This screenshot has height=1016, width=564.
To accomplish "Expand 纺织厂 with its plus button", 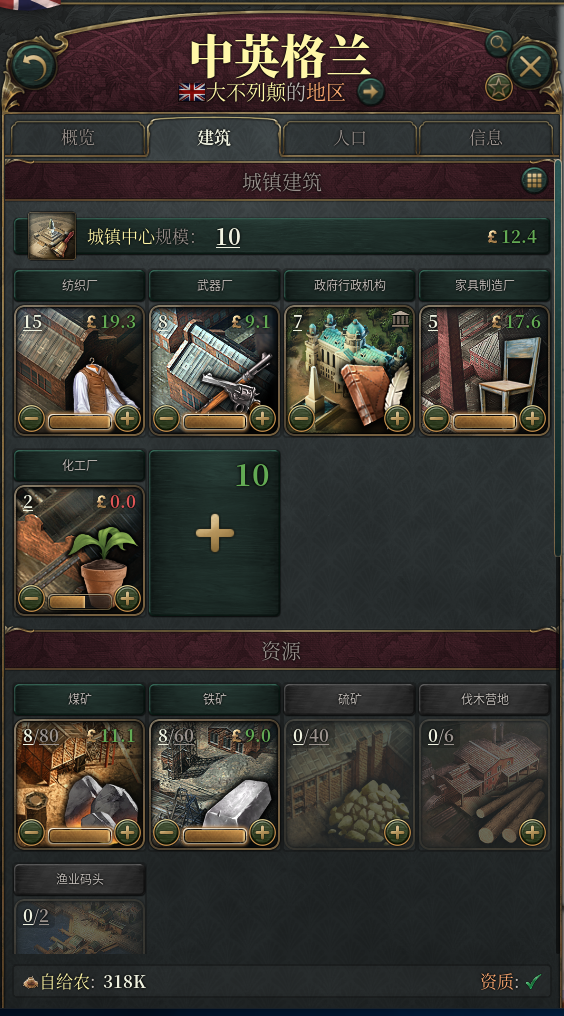I will point(128,419).
